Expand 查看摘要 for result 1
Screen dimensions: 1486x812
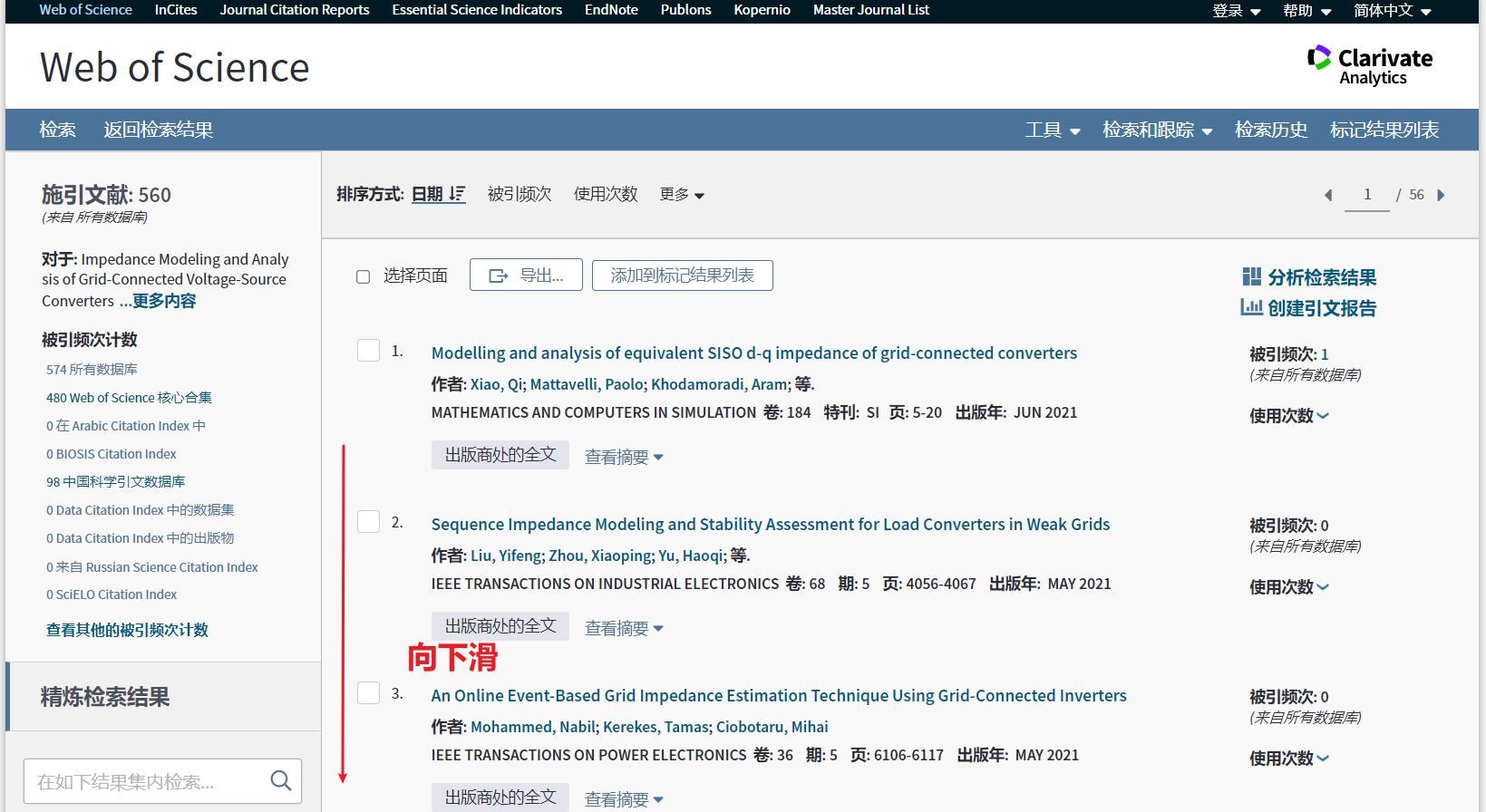click(624, 457)
